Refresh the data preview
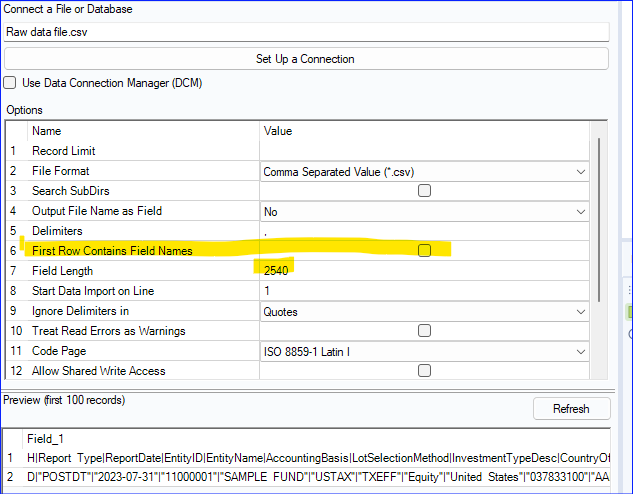The width and height of the screenshot is (633, 494). [570, 409]
